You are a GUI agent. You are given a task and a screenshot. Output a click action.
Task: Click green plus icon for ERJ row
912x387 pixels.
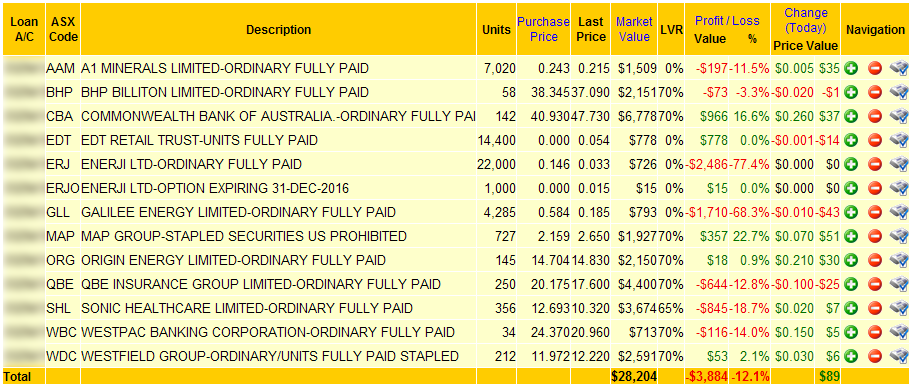tap(852, 165)
